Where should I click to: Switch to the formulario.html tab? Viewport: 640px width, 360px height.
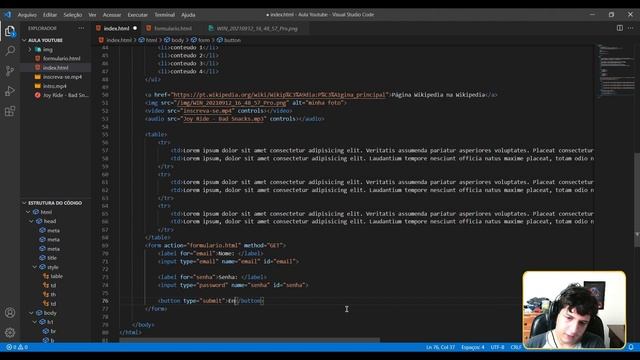coord(173,29)
